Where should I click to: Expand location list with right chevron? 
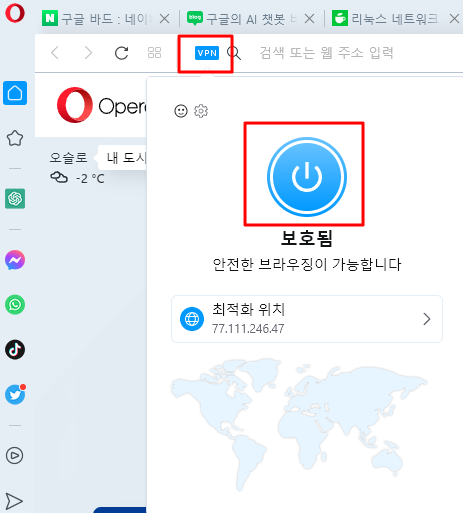pyautogui.click(x=427, y=319)
